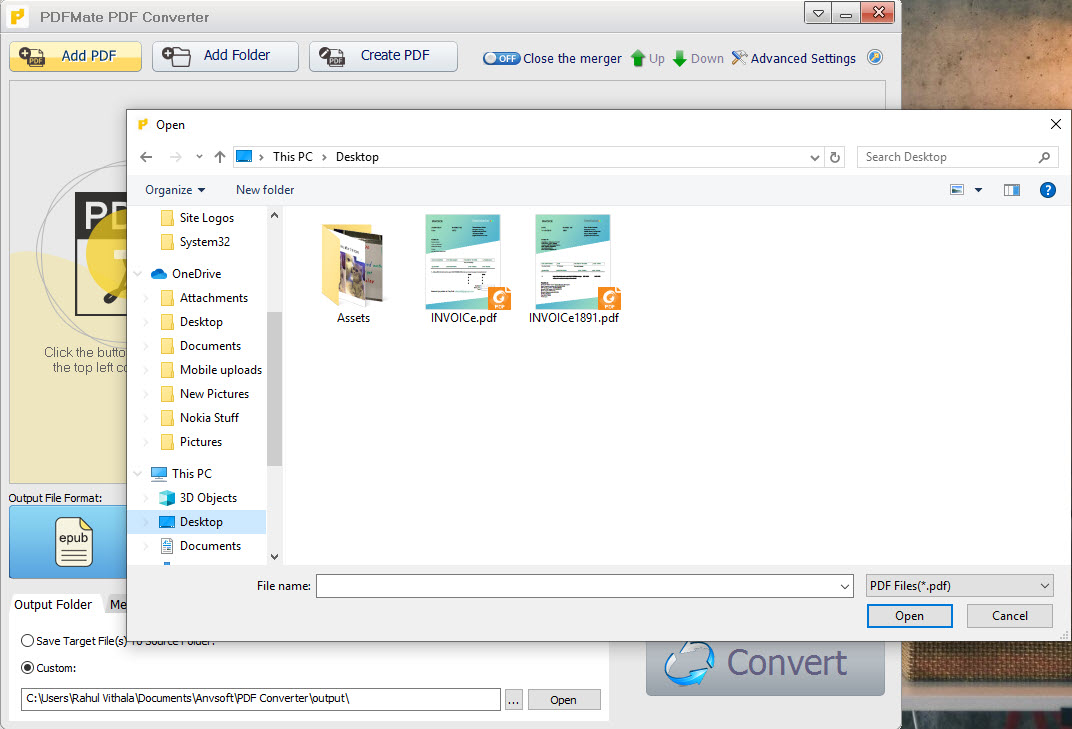
Task: Click in the custom output path field
Action: (x=261, y=699)
